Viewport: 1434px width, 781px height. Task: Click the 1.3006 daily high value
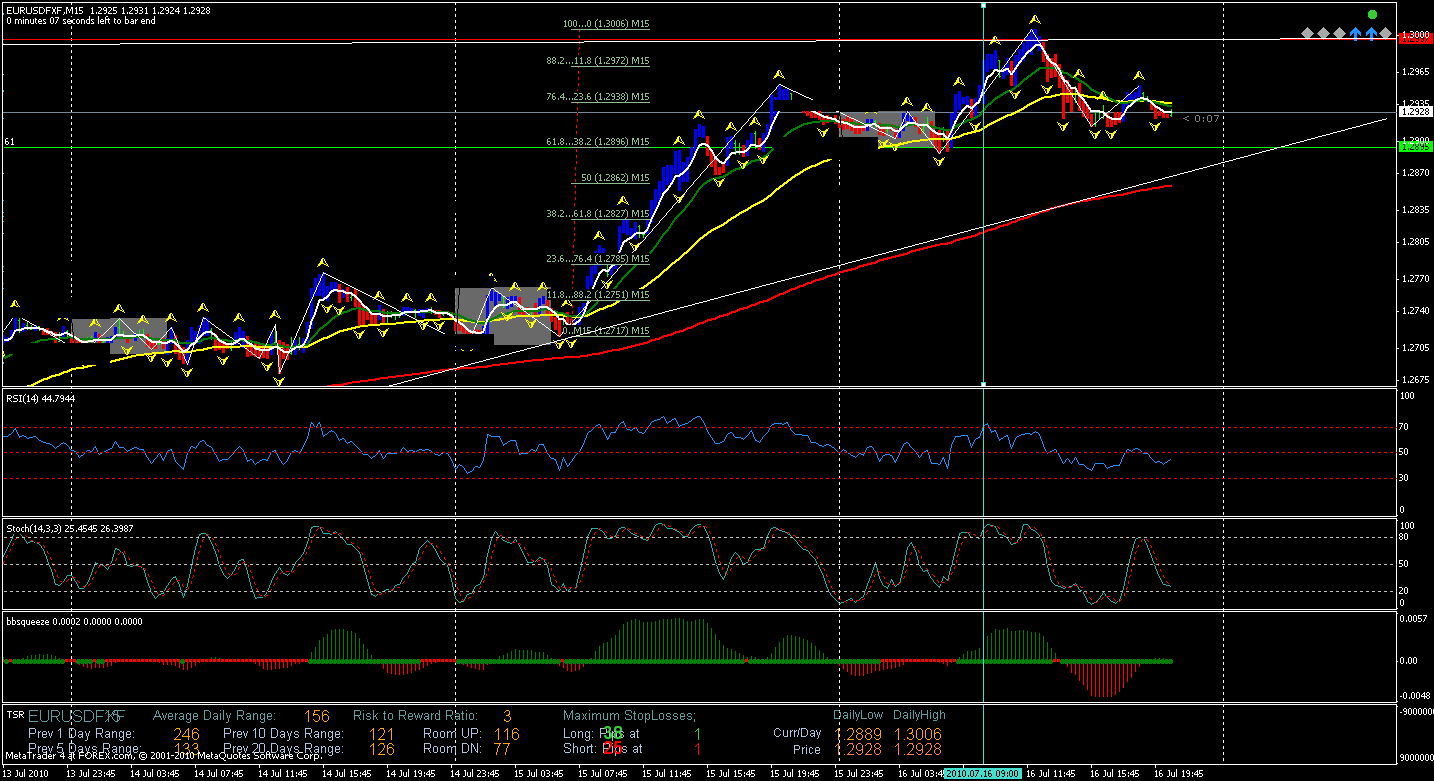(x=917, y=734)
